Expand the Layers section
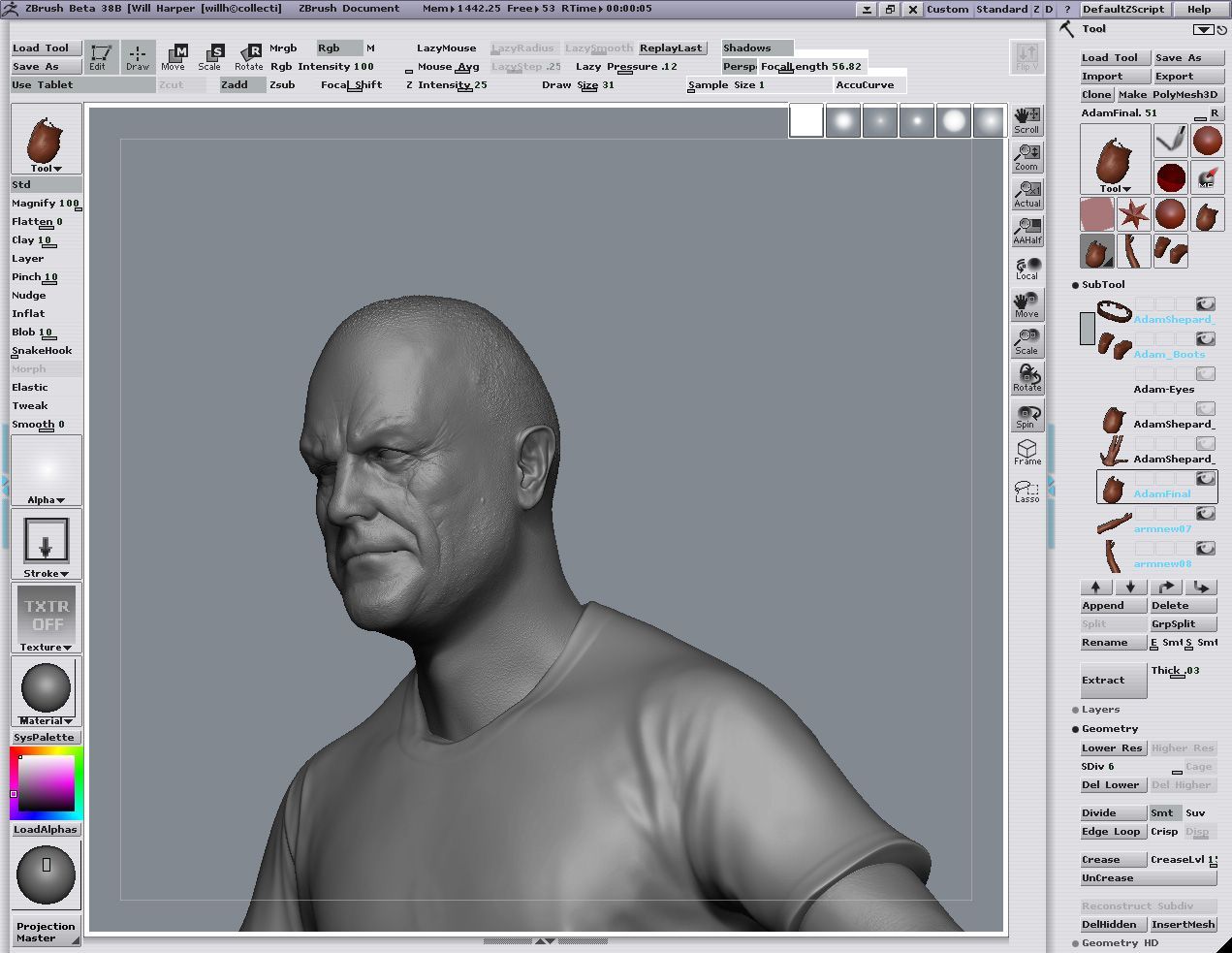This screenshot has width=1232, height=953. [x=1100, y=710]
